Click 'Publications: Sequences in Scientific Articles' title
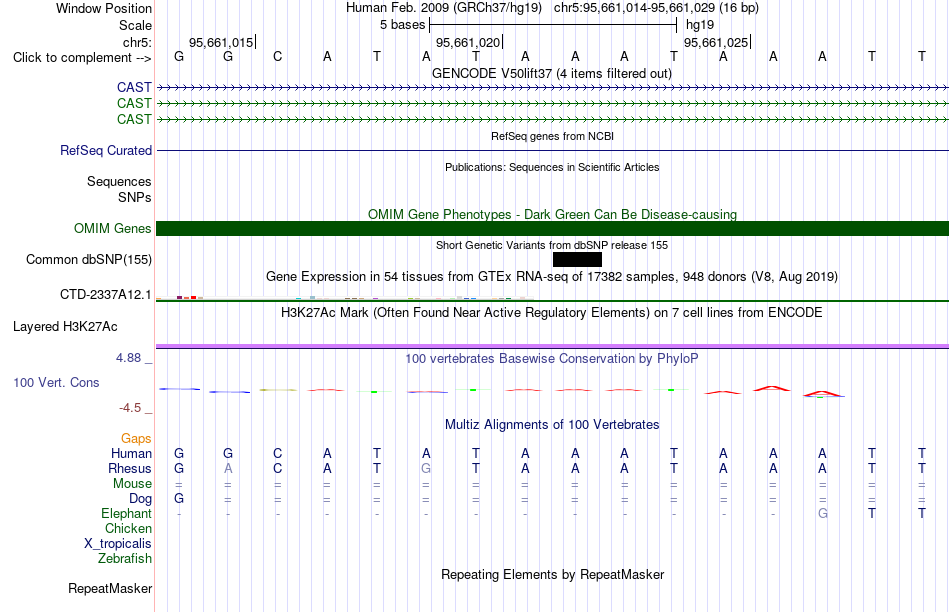The image size is (950, 612). point(552,167)
